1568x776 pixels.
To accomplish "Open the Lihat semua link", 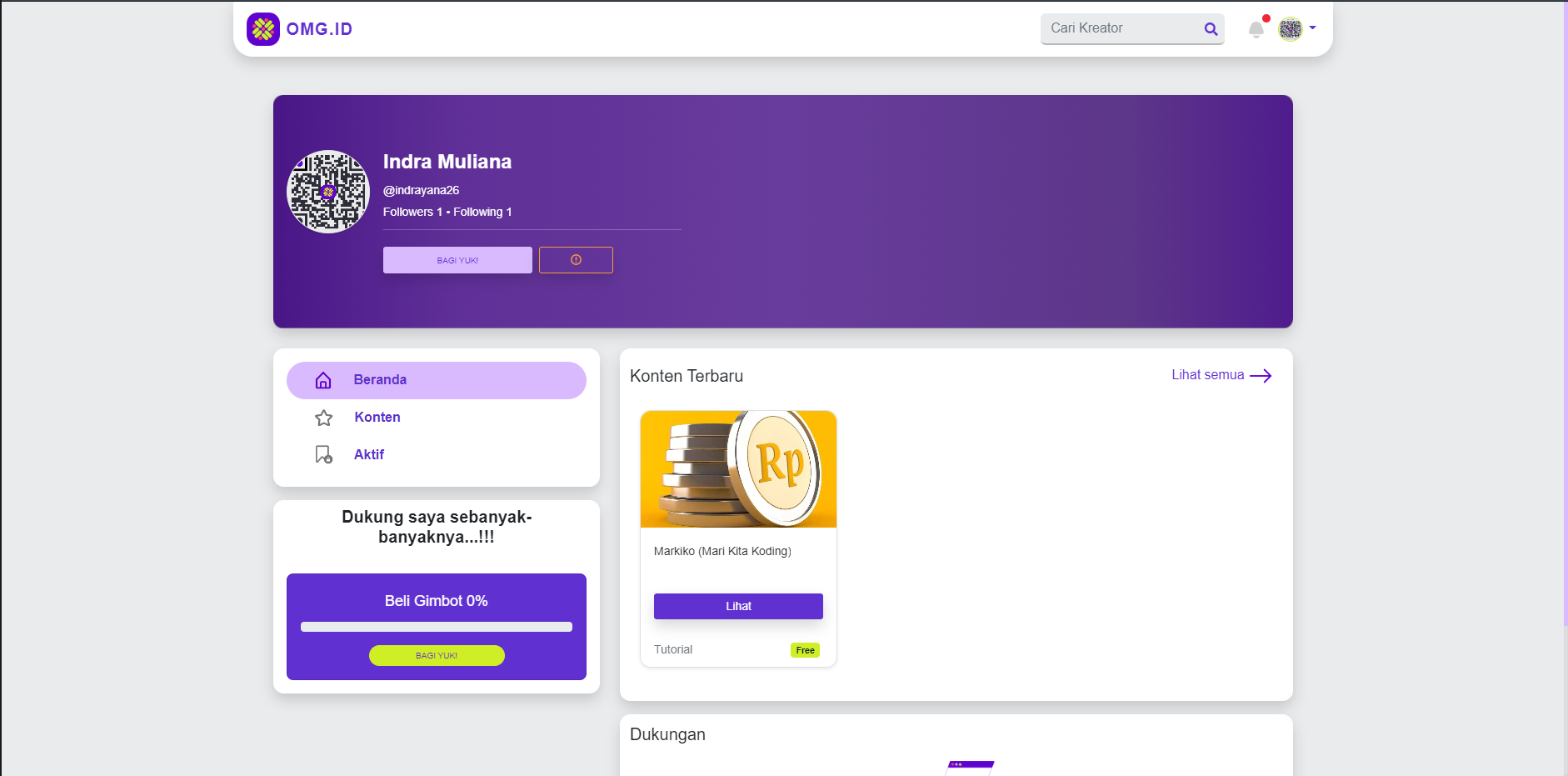I will 1207,375.
